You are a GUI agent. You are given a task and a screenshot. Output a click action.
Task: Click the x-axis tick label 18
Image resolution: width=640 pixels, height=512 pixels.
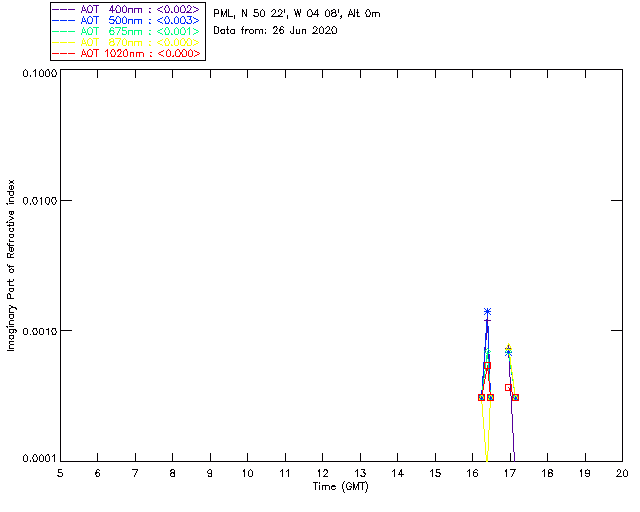(x=547, y=473)
